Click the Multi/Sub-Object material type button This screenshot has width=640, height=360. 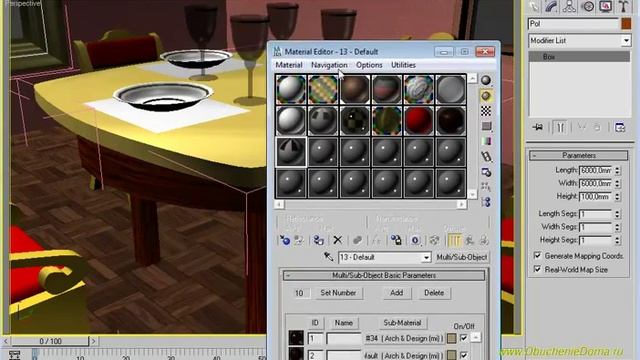(462, 258)
